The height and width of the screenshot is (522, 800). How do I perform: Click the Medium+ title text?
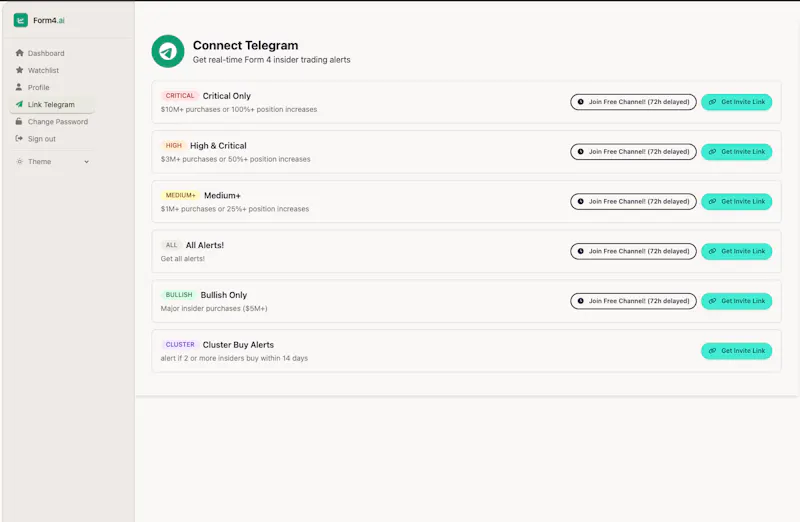pyautogui.click(x=222, y=195)
